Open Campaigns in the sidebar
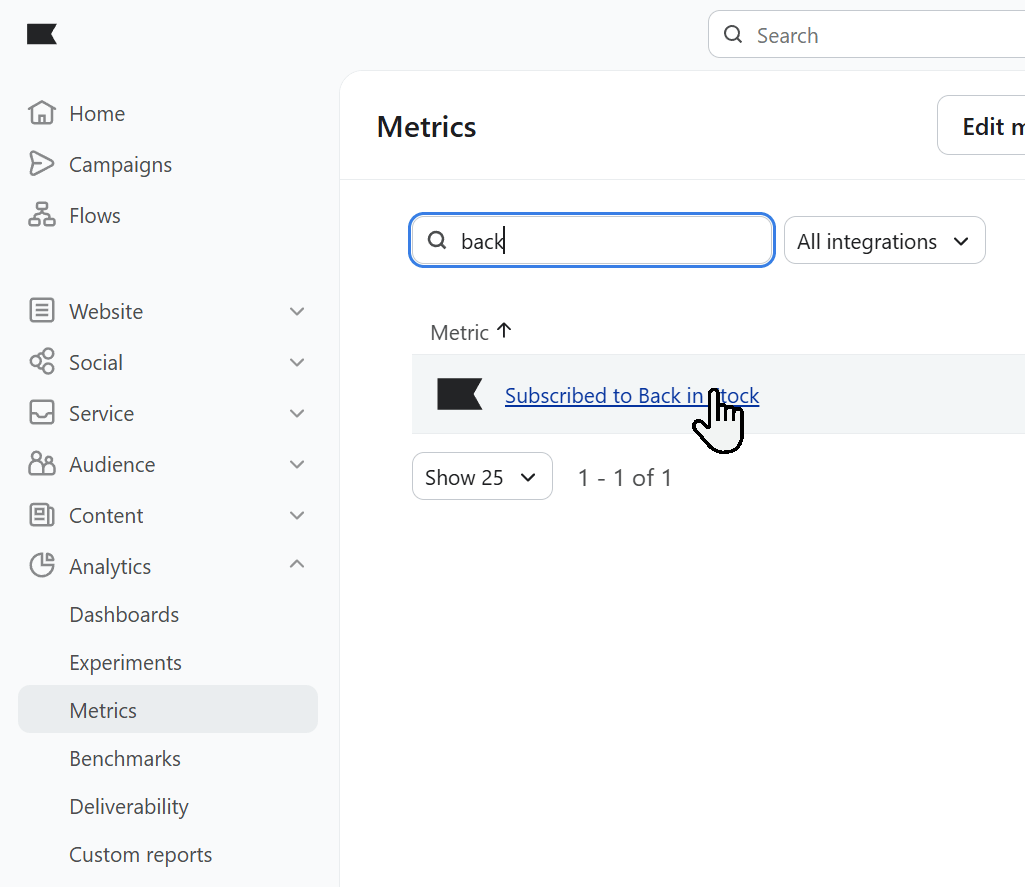 pos(121,165)
